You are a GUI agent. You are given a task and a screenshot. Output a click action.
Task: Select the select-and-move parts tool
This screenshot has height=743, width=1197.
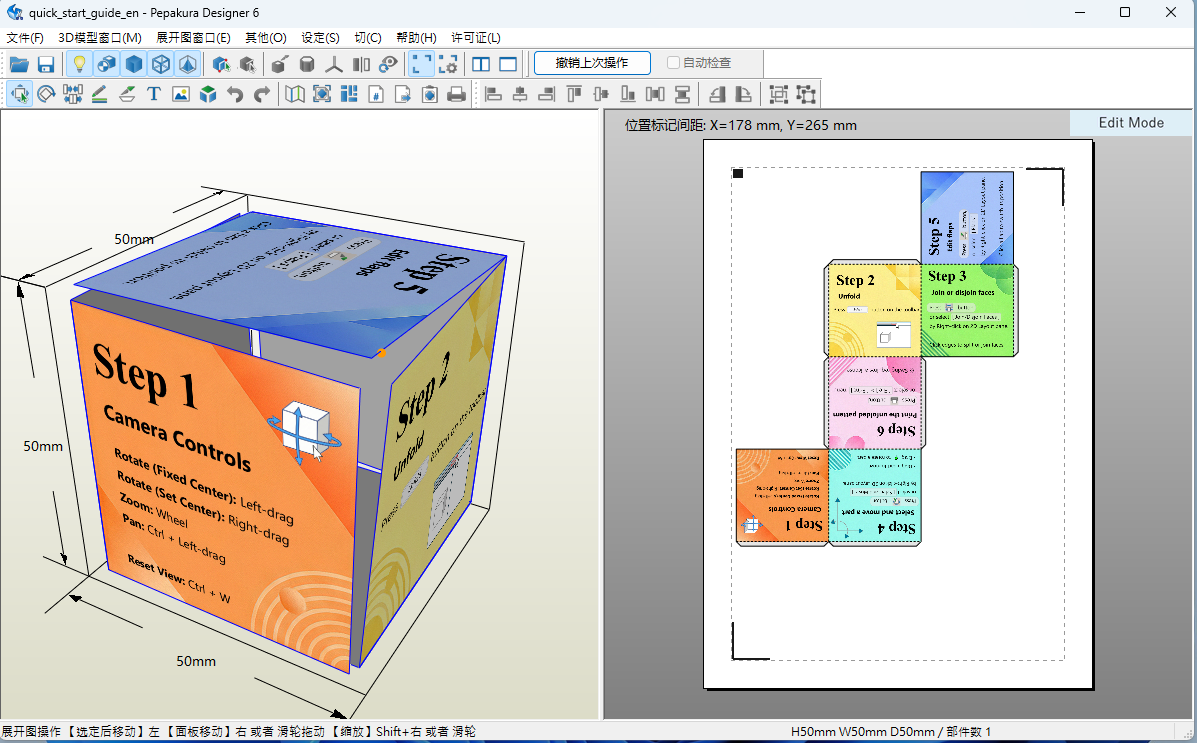(x=19, y=94)
